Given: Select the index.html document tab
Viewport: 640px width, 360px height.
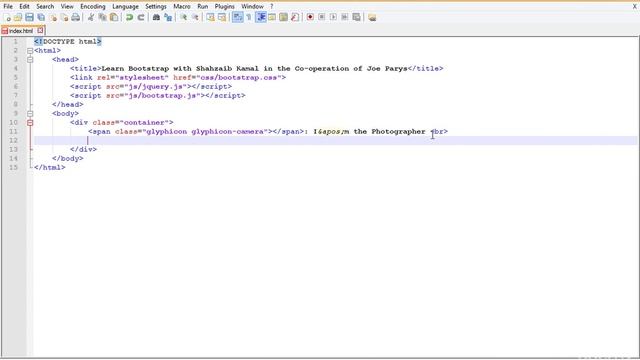Looking at the screenshot, I should (x=20, y=31).
